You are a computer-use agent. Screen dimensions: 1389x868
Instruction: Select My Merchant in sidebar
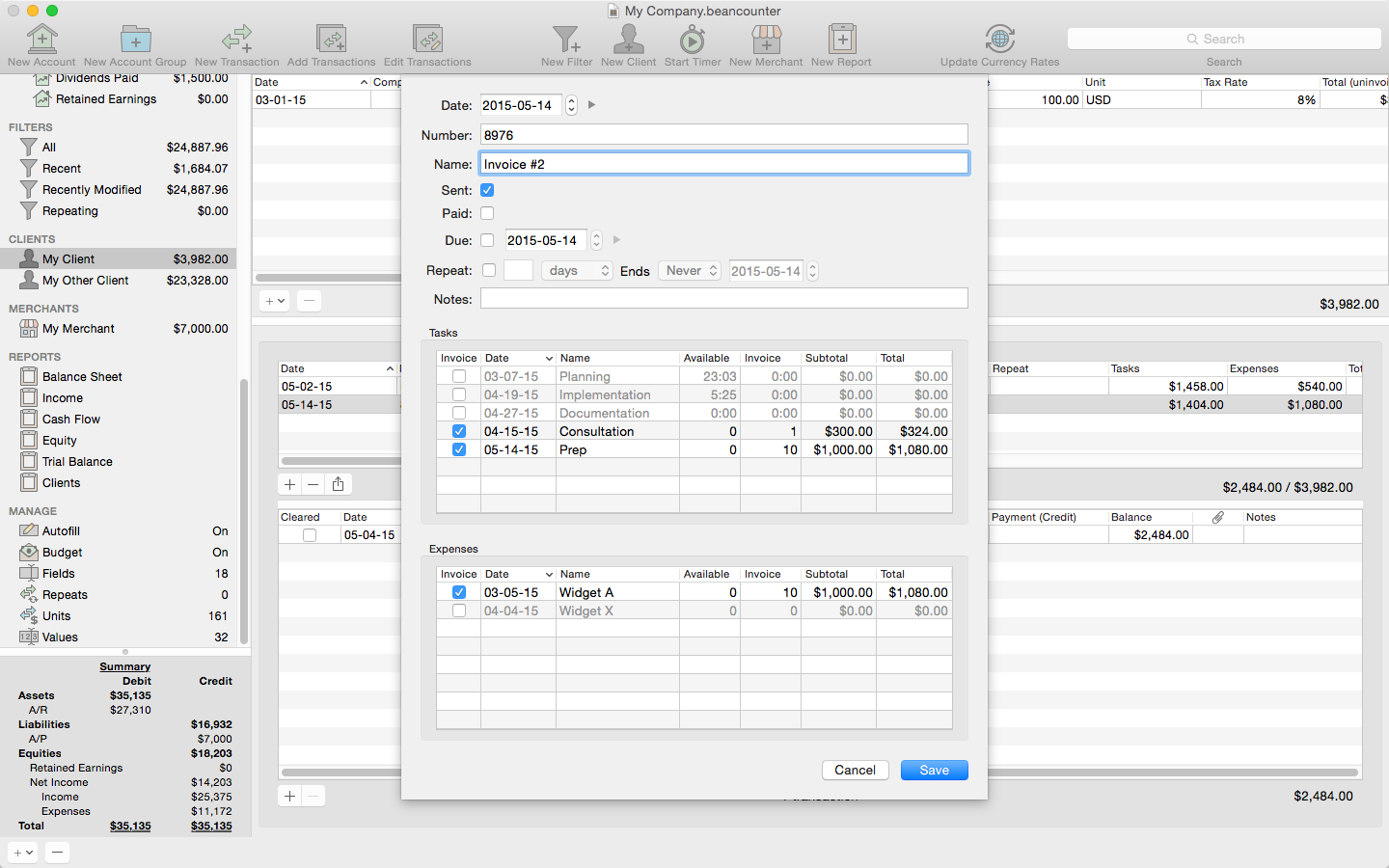pyautogui.click(x=119, y=329)
